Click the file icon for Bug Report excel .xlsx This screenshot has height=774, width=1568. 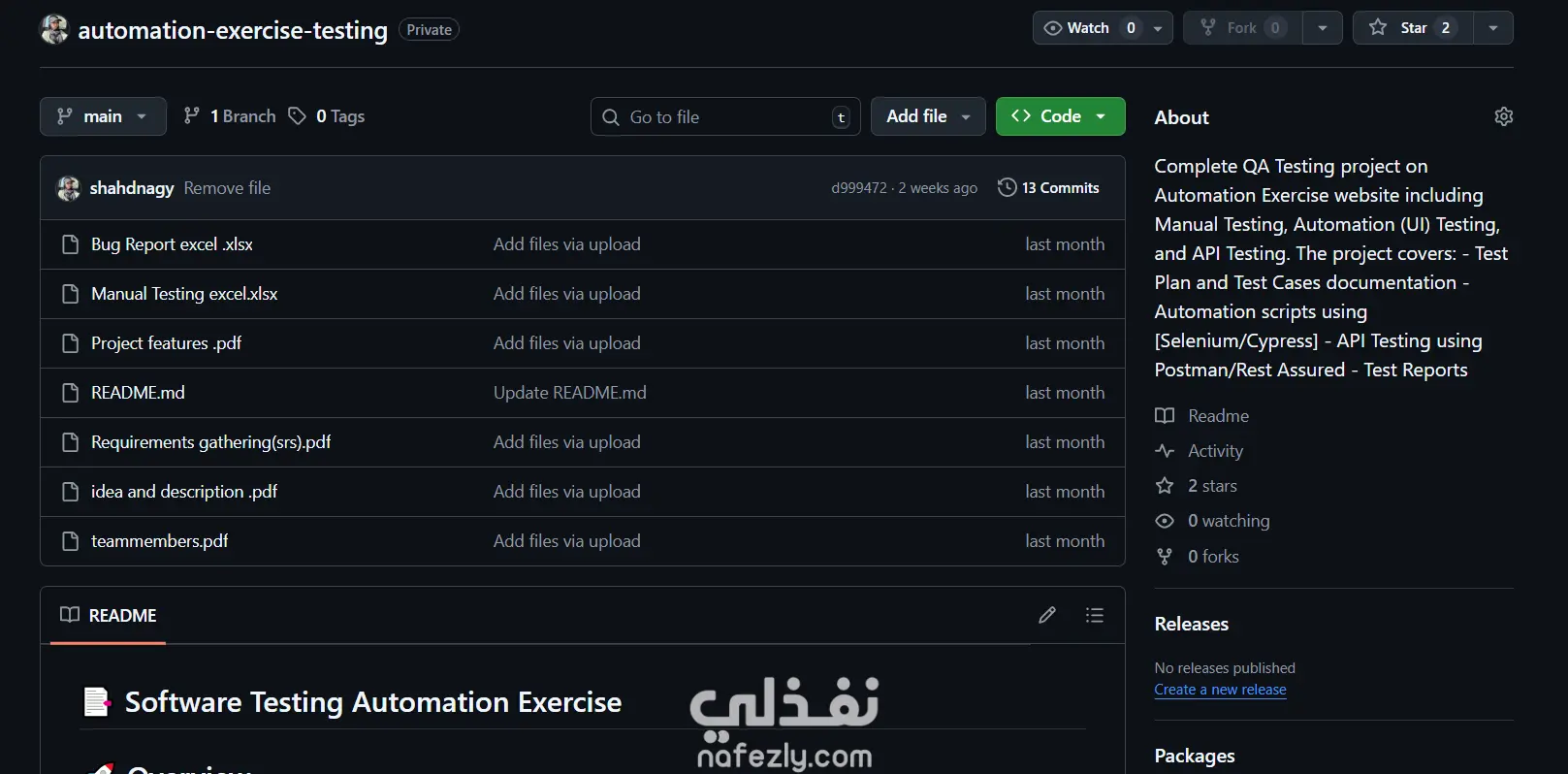(x=70, y=244)
